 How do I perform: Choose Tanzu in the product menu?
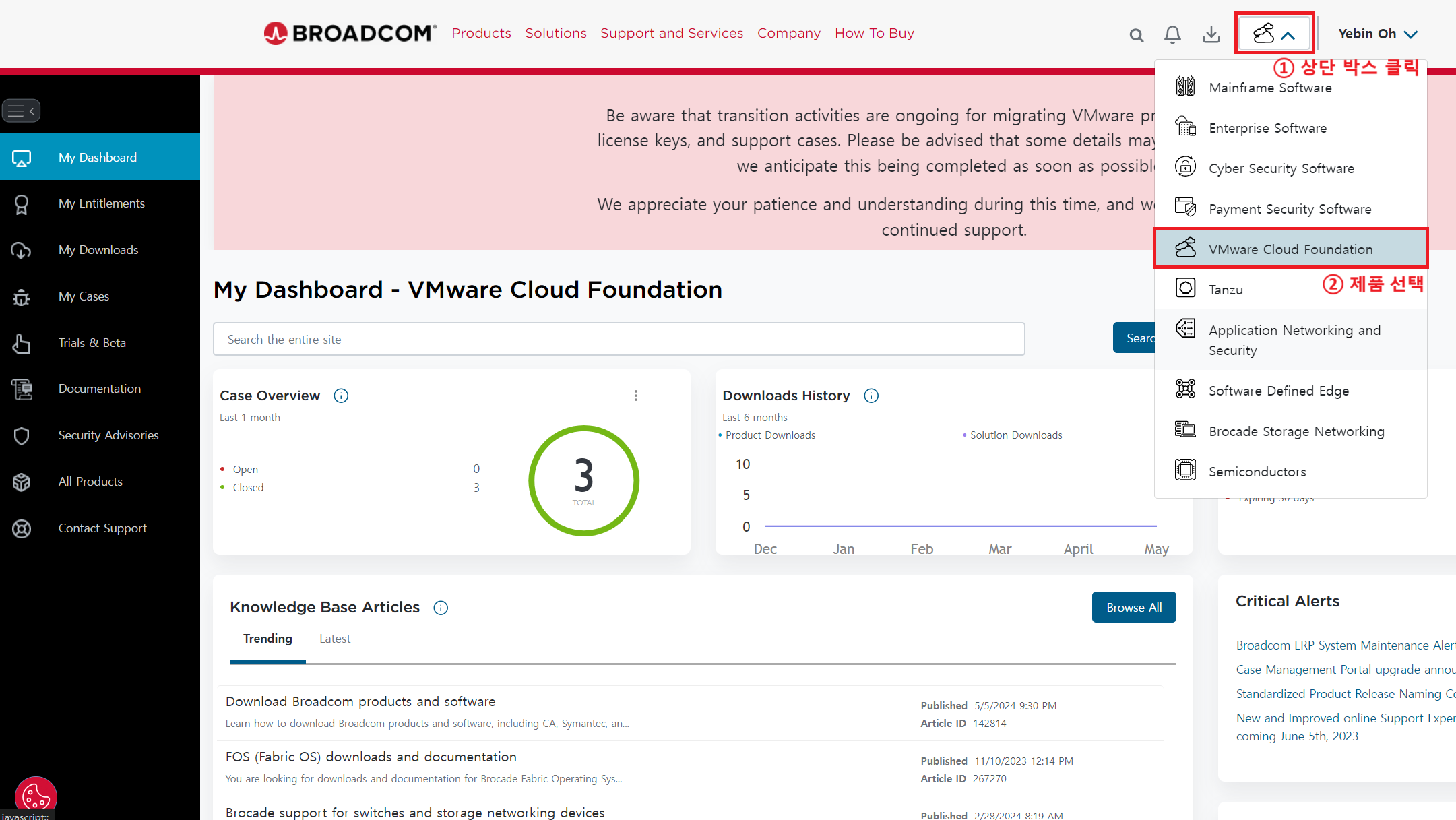click(1226, 290)
